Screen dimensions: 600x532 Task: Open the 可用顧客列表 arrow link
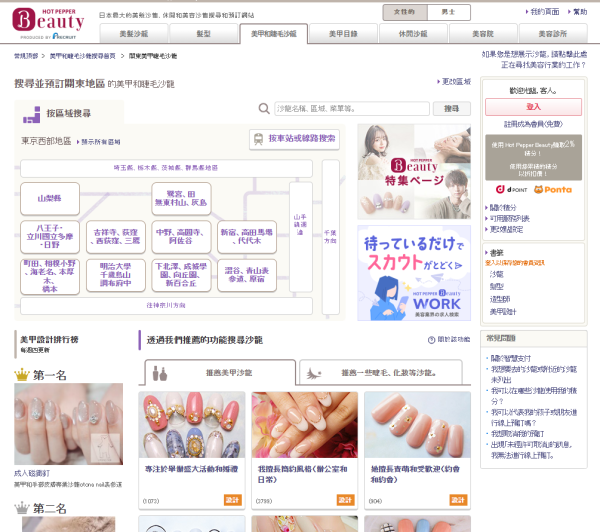[507, 219]
